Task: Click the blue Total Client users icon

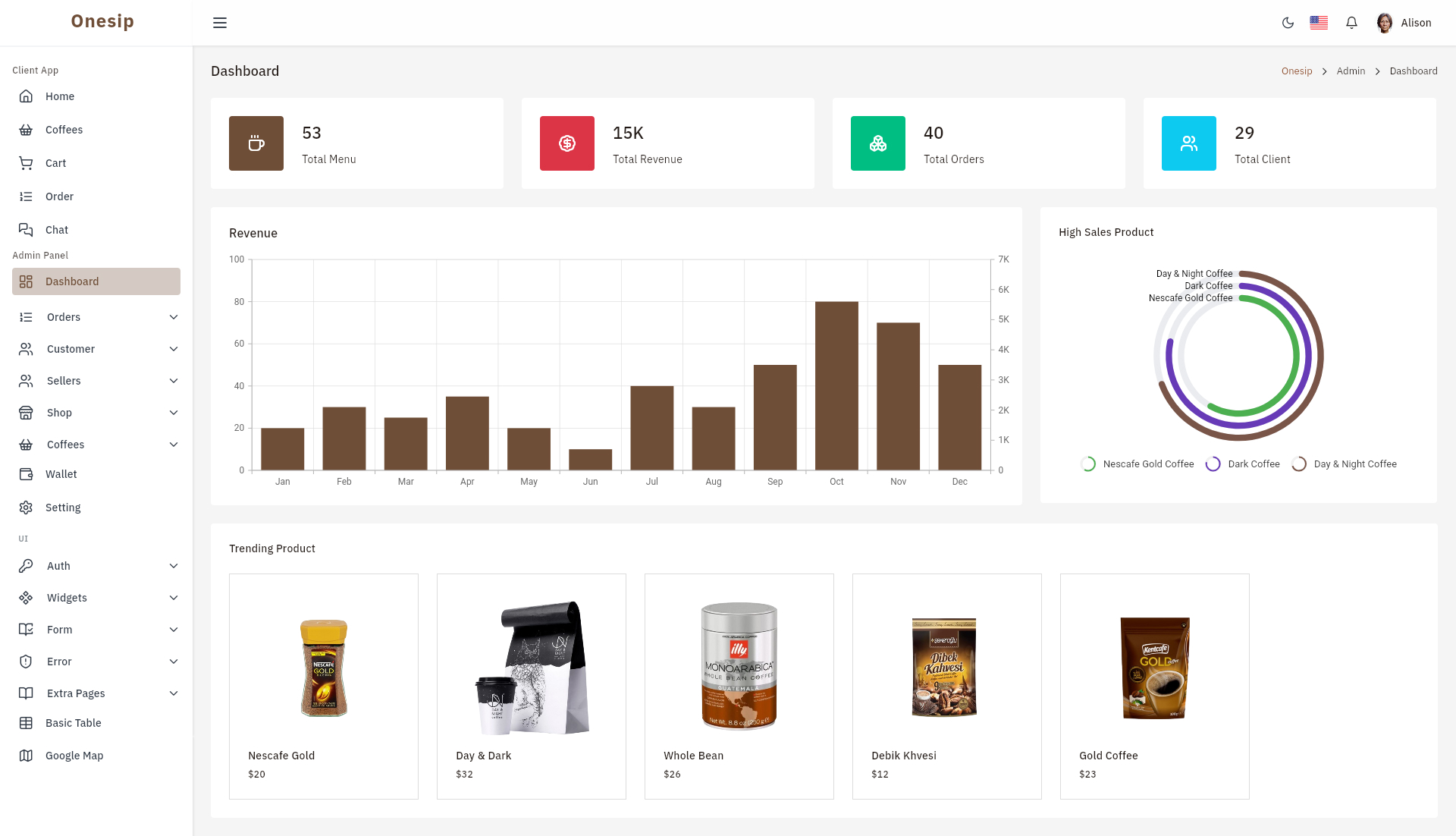Action: (x=1189, y=143)
